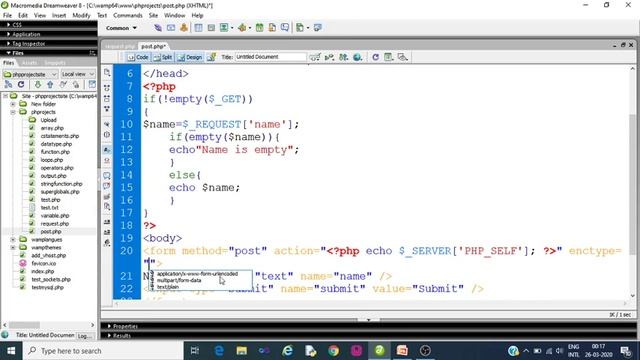Click Preview in Browser globe icon
Image resolution: width=640 pixels, height=360 pixels.
pyautogui.click(x=358, y=57)
